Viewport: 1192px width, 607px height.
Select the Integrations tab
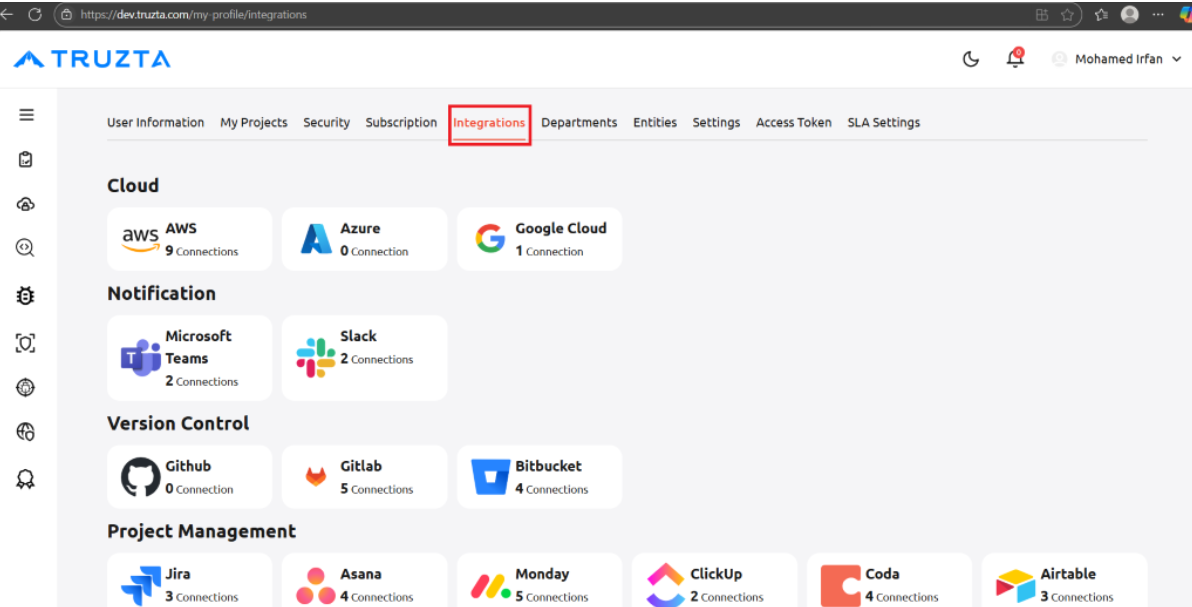pyautogui.click(x=489, y=122)
